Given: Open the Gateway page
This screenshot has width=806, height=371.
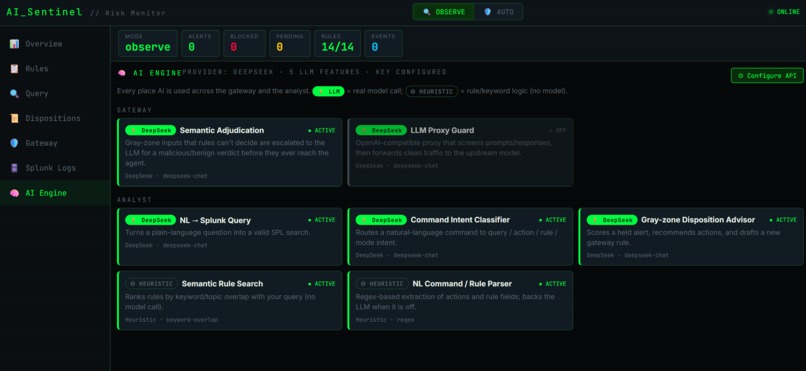Looking at the screenshot, I should coord(55,143).
